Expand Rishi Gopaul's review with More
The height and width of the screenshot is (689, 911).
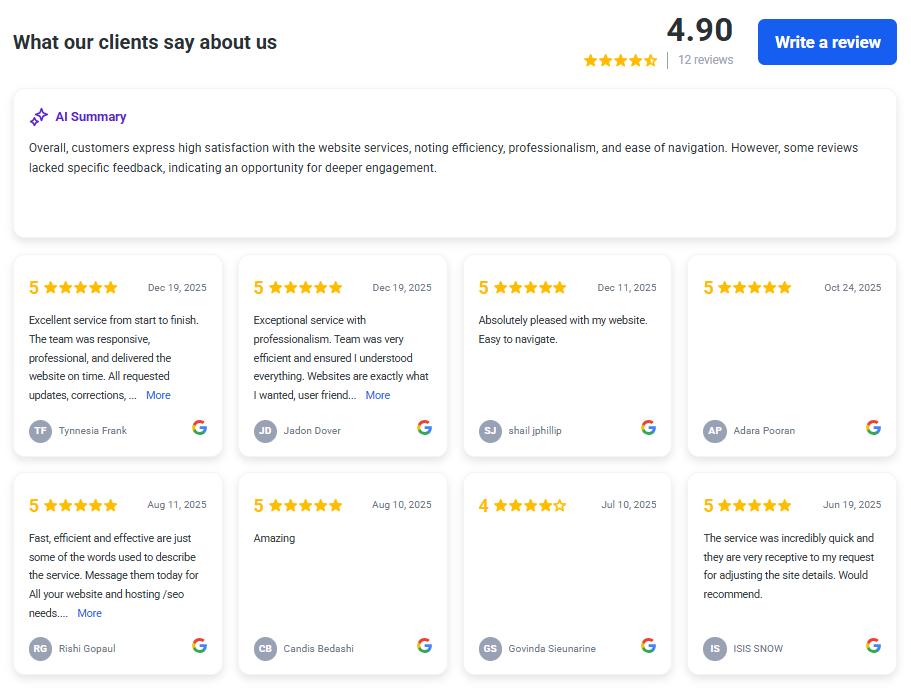coord(89,613)
